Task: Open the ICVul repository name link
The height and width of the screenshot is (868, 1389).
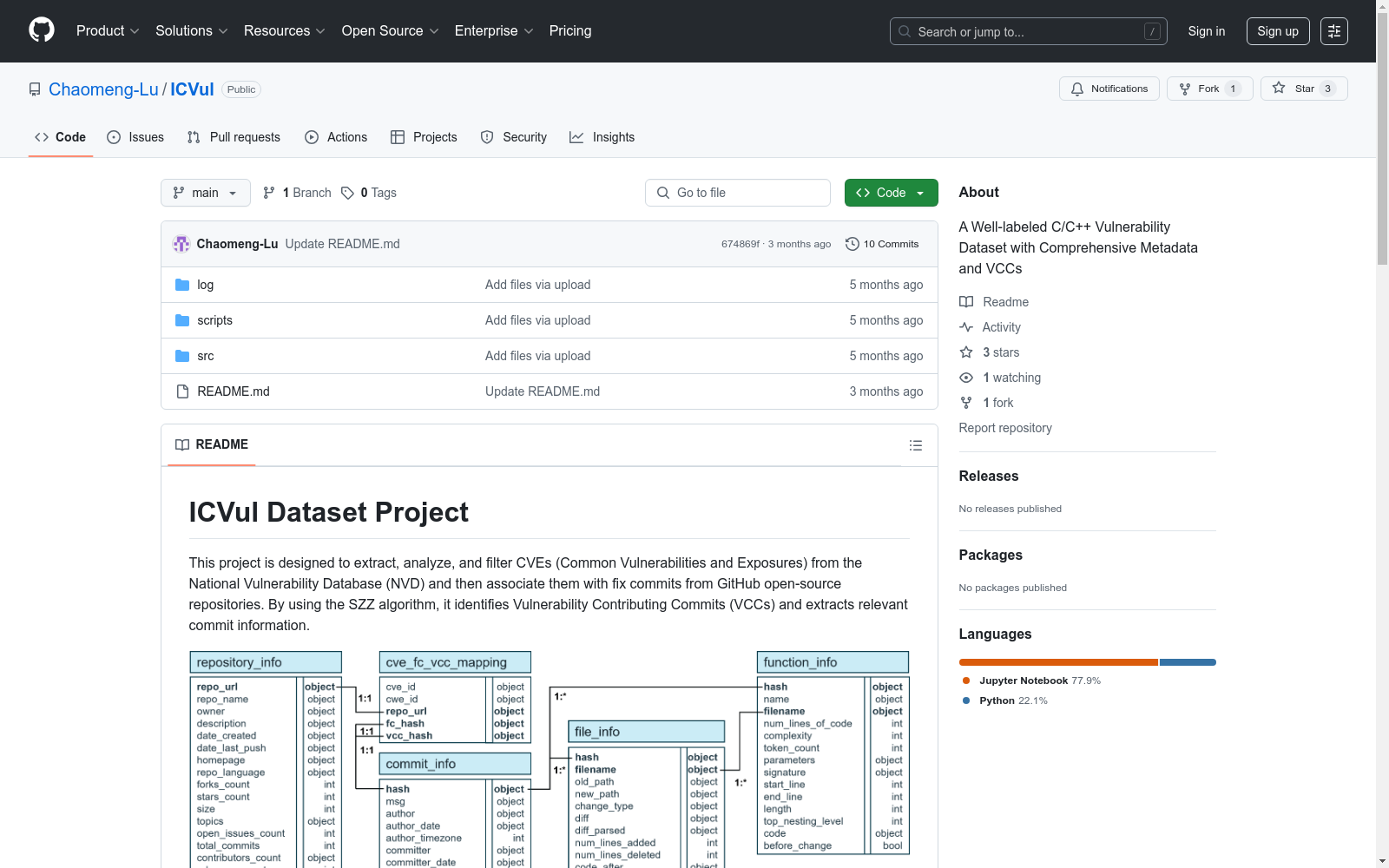Action: click(192, 89)
